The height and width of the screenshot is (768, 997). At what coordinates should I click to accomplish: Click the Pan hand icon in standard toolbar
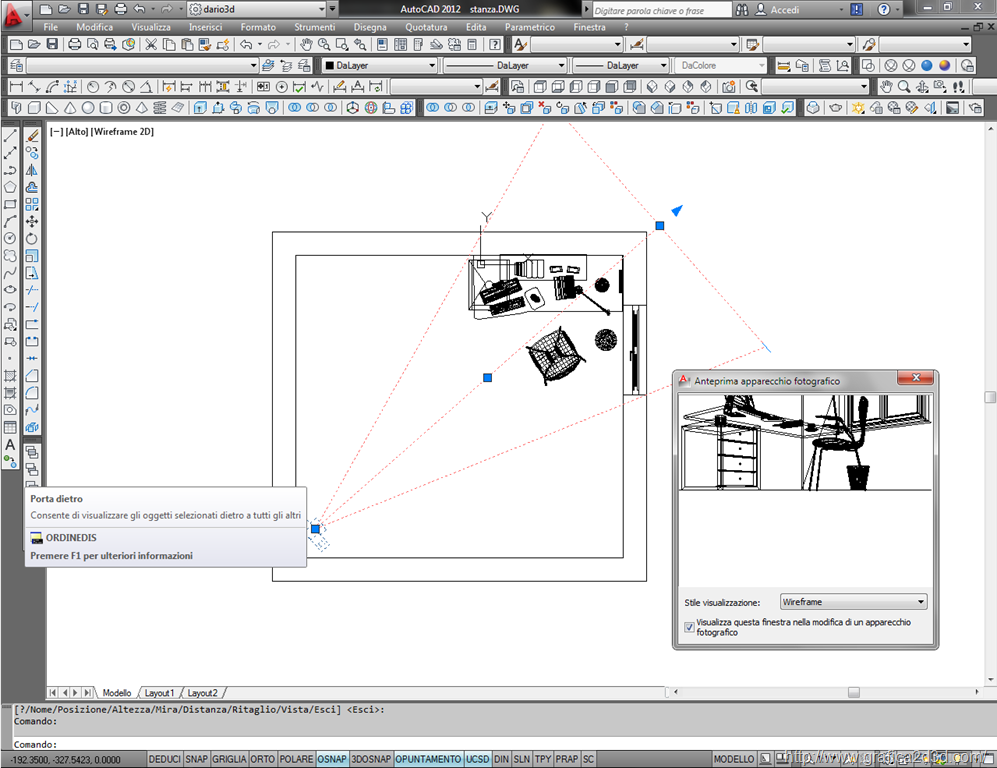pos(306,45)
